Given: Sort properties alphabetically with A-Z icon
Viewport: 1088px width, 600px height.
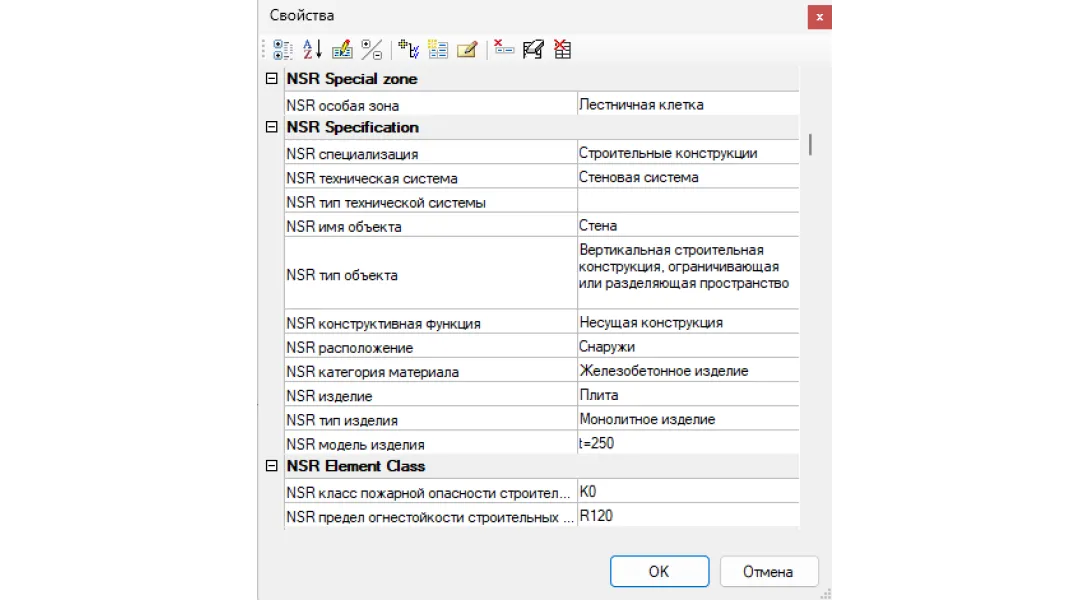Looking at the screenshot, I should click(x=312, y=48).
